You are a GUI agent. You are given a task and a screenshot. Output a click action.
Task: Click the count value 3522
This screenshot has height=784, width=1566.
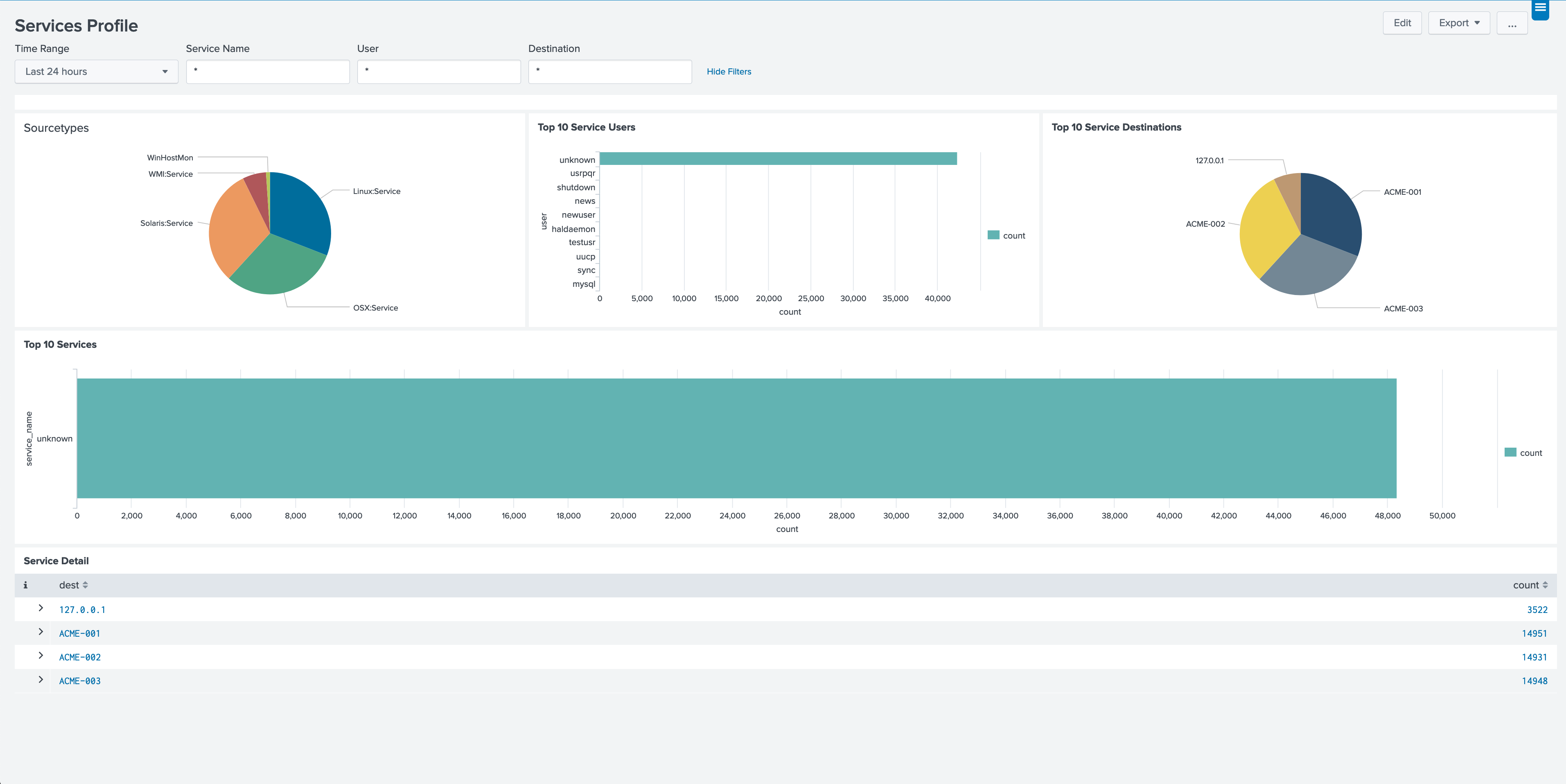[1537, 610]
